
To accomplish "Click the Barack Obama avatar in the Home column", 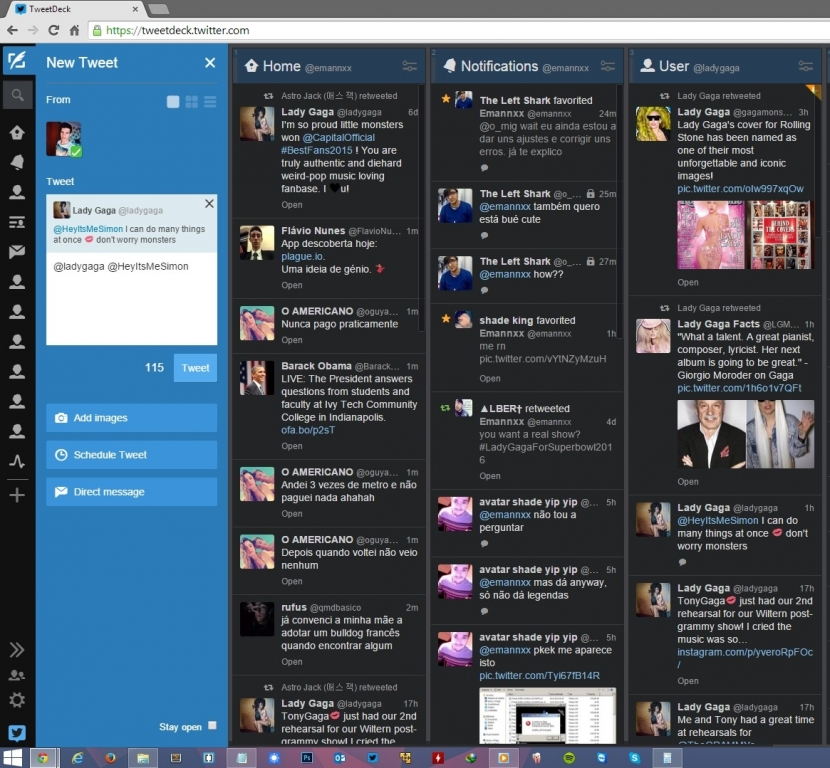I will point(257,378).
